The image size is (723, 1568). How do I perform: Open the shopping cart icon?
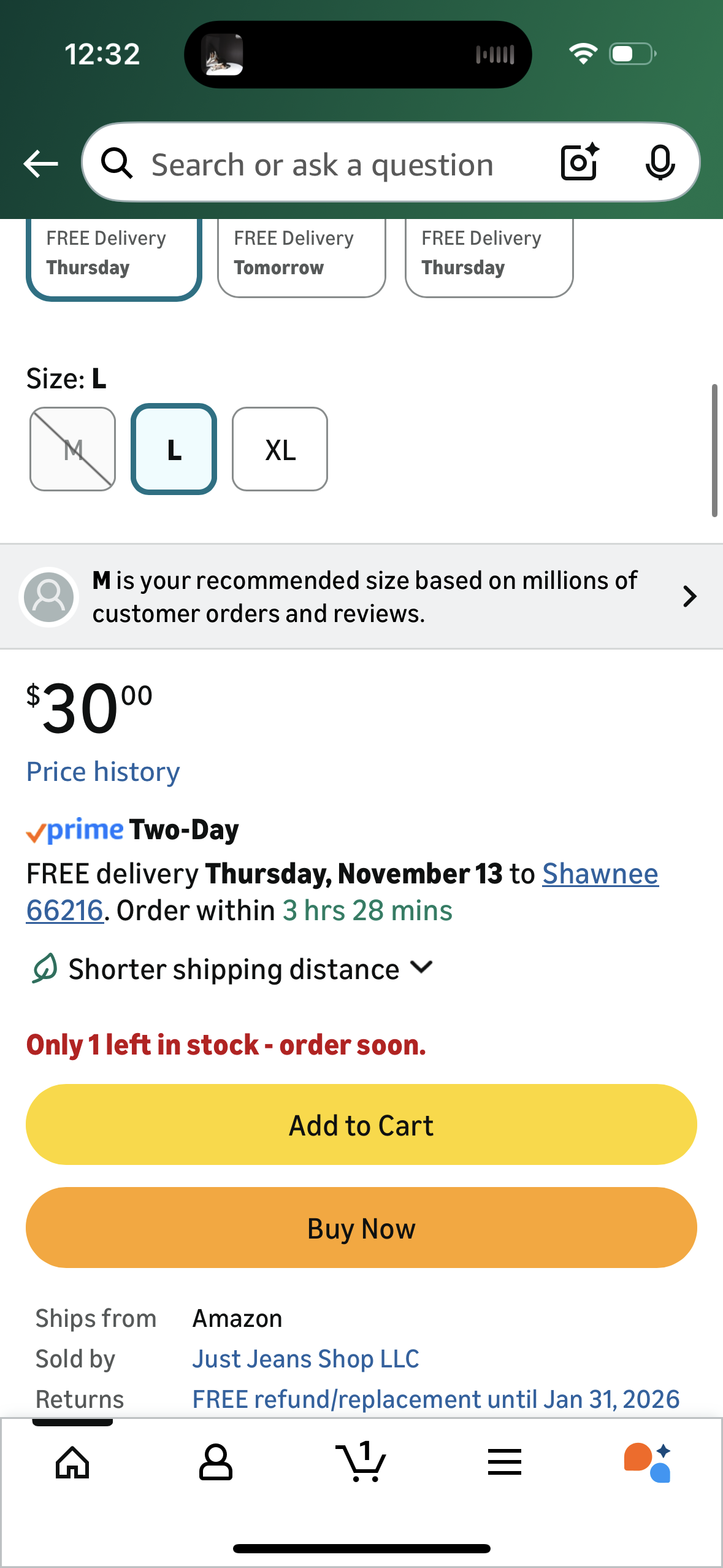pyautogui.click(x=361, y=1462)
